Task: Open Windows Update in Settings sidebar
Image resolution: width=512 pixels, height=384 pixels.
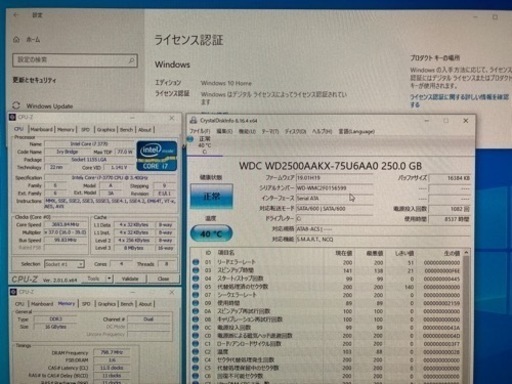Action: coord(50,106)
